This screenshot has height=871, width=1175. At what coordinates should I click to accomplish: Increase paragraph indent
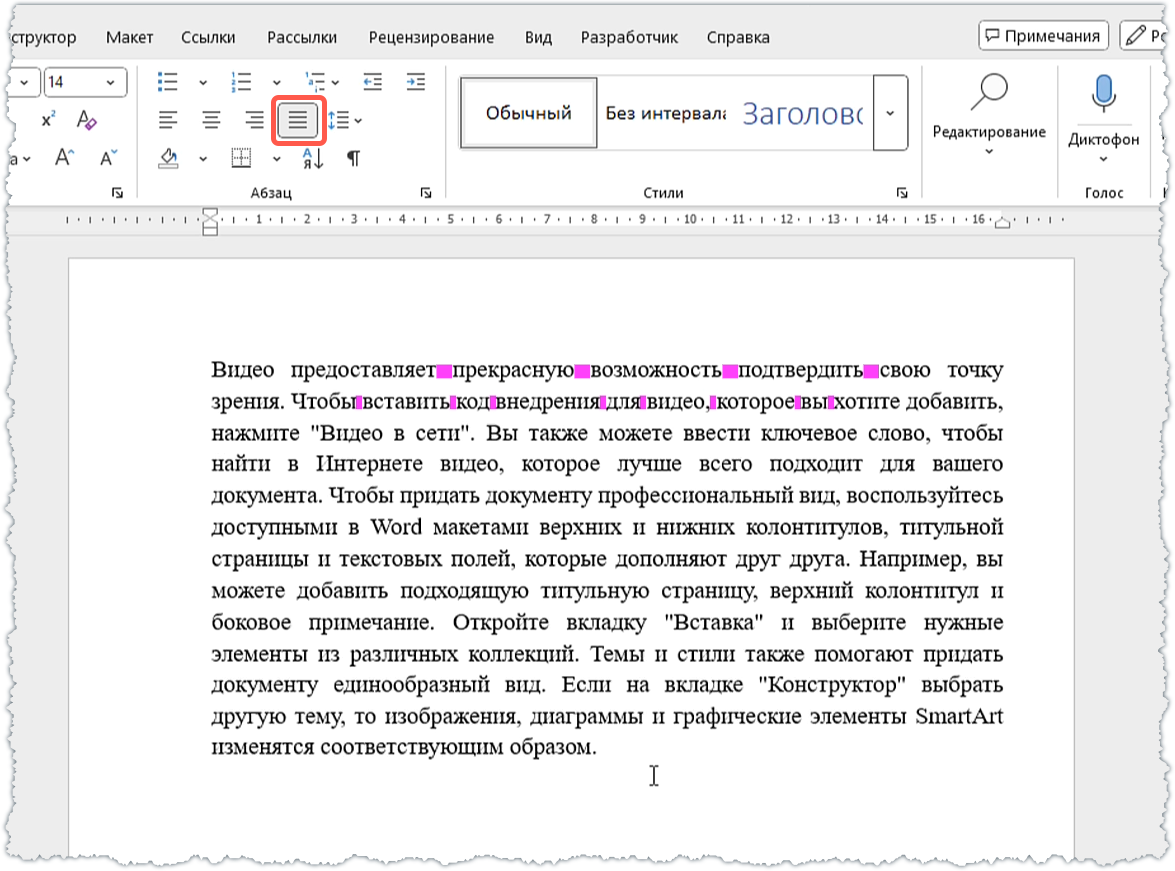[x=416, y=82]
